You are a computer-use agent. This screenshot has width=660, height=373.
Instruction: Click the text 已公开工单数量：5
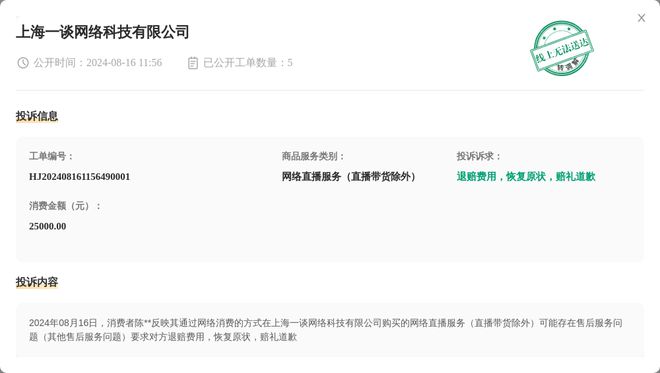(248, 63)
